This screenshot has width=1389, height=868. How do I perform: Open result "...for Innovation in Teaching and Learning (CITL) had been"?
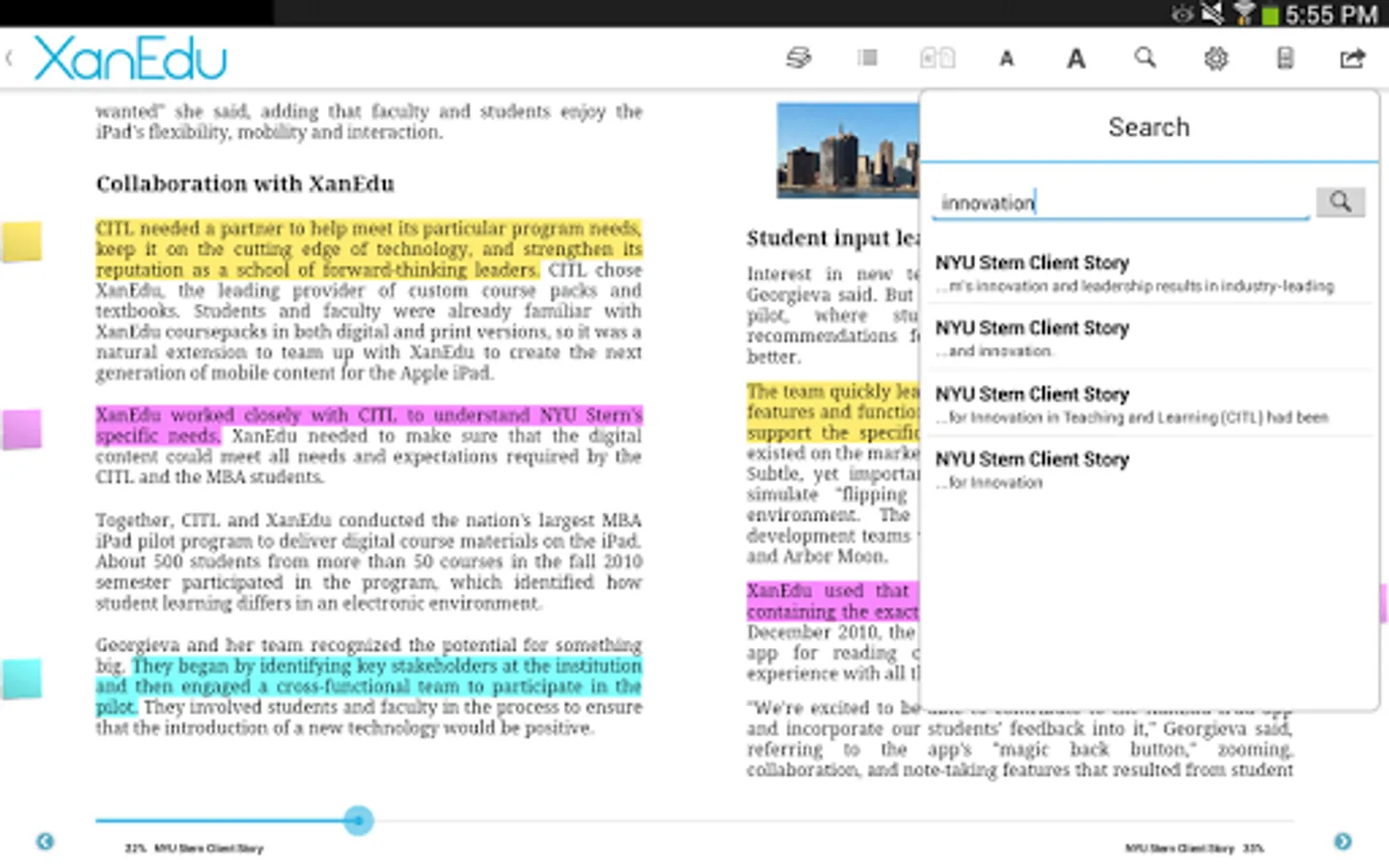point(1149,405)
